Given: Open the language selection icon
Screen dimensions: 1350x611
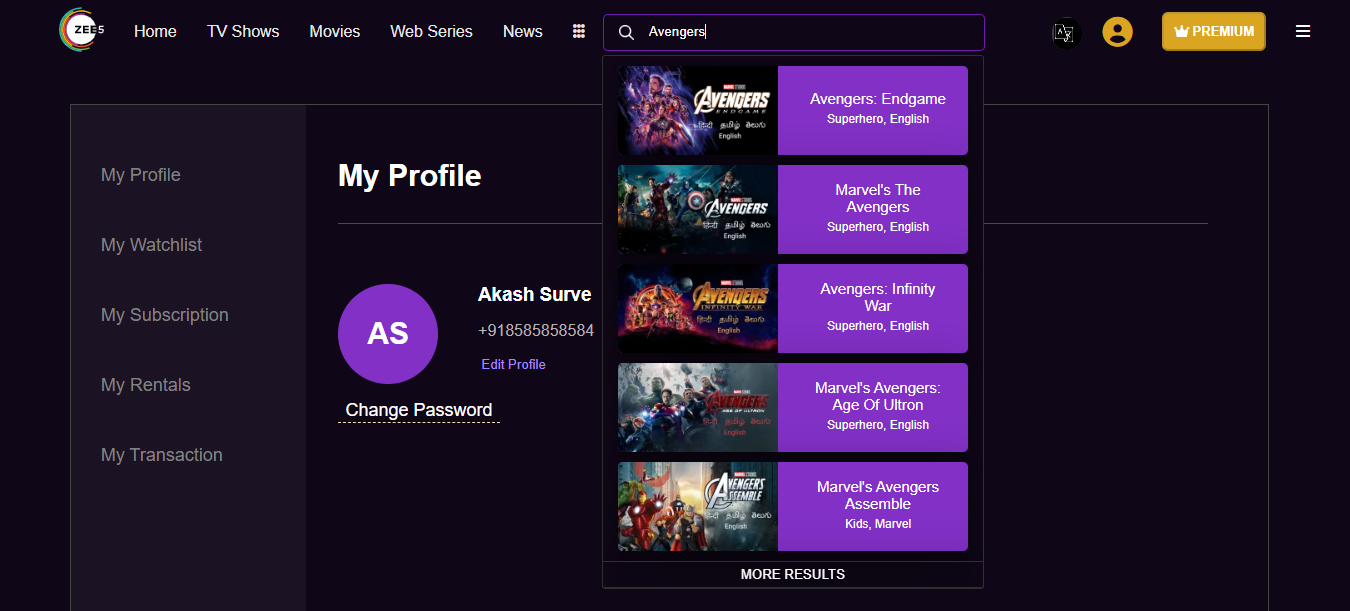Looking at the screenshot, I should 1066,33.
